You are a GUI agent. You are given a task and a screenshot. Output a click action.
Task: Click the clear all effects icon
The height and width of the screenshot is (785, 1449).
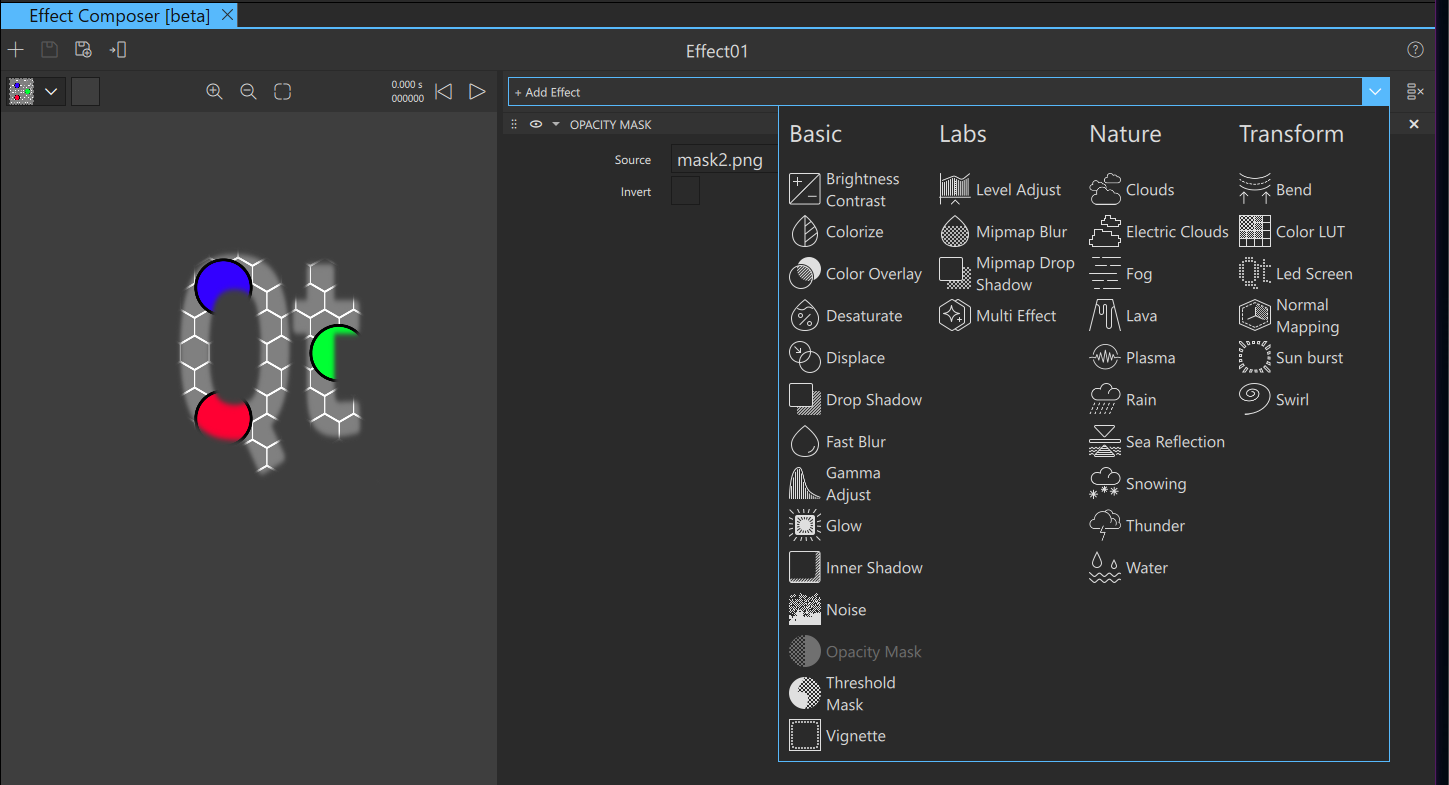(1415, 91)
